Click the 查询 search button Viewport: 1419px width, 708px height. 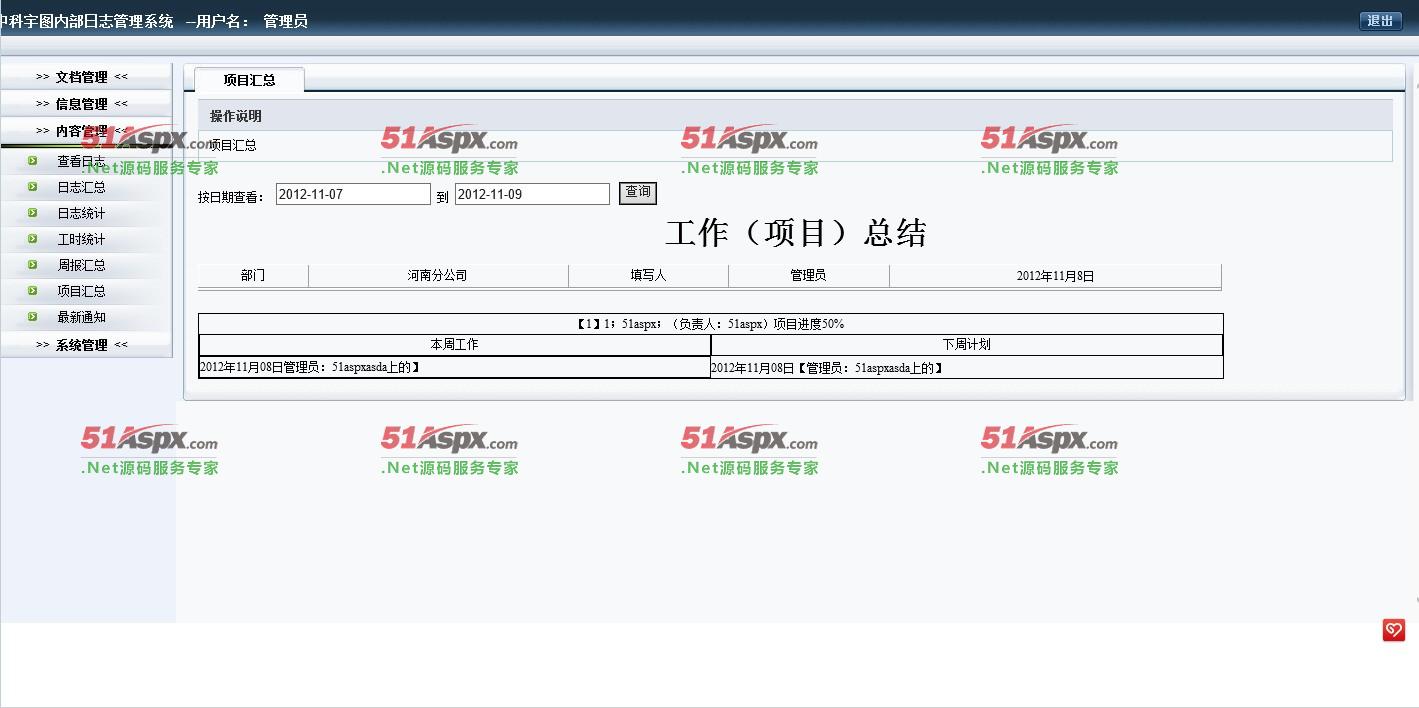click(638, 193)
